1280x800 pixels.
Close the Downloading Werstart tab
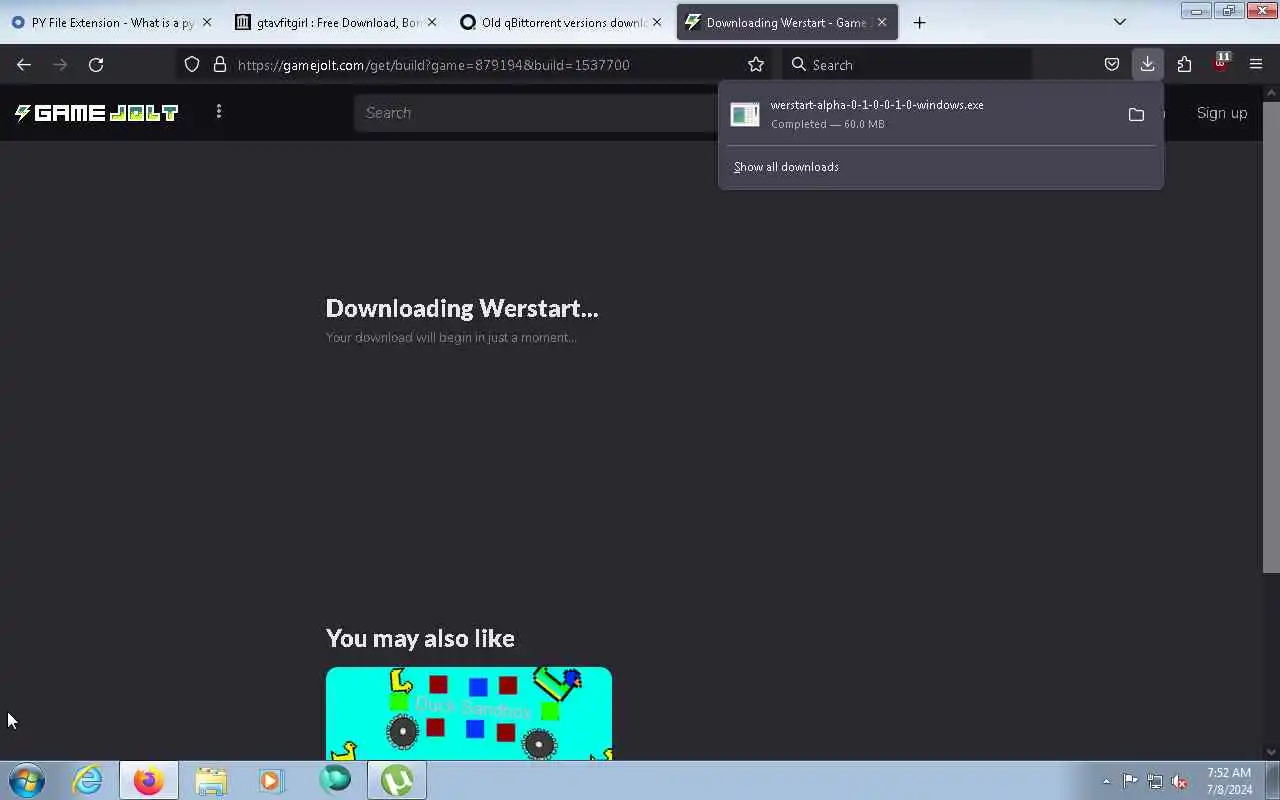(x=882, y=22)
